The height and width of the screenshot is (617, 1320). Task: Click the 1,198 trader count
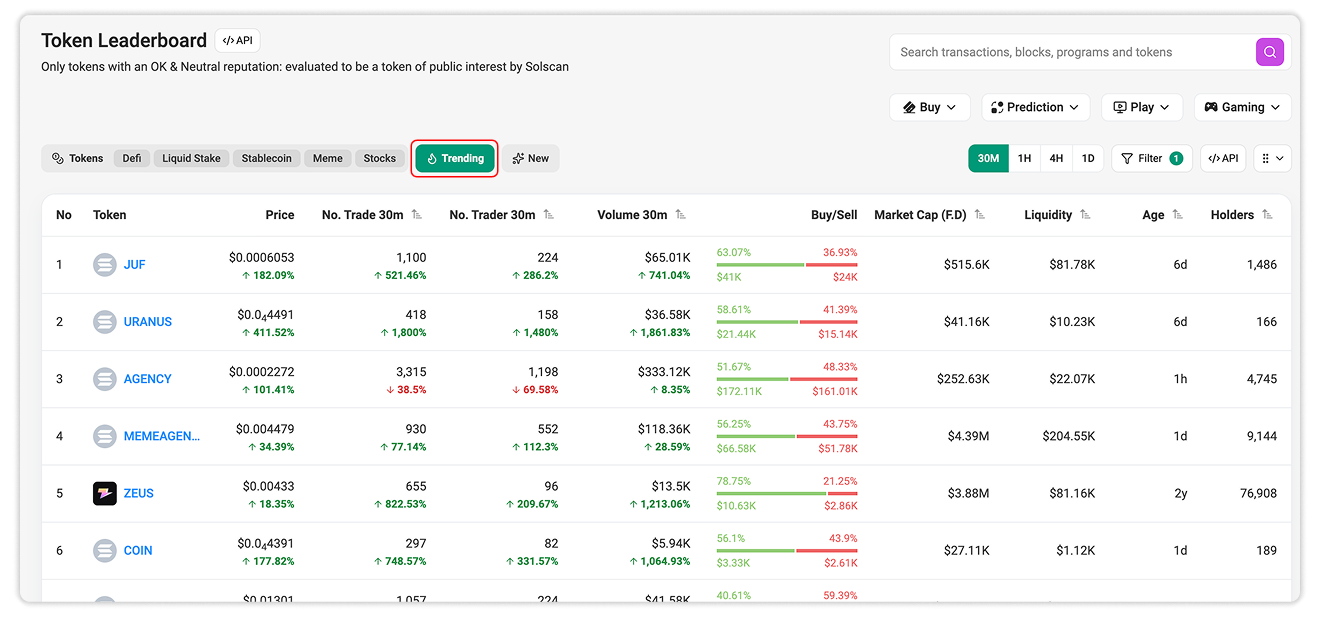point(543,372)
